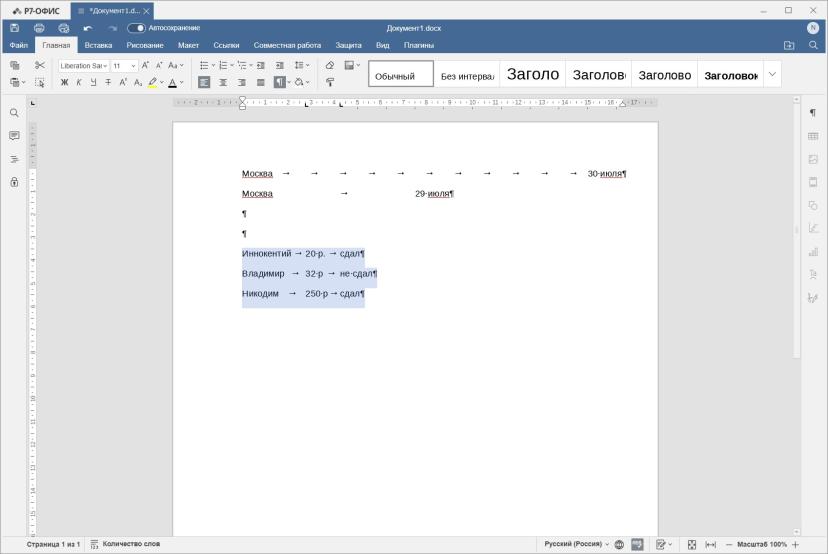Undo the last action
Screen dimensions: 828x554
88,28
